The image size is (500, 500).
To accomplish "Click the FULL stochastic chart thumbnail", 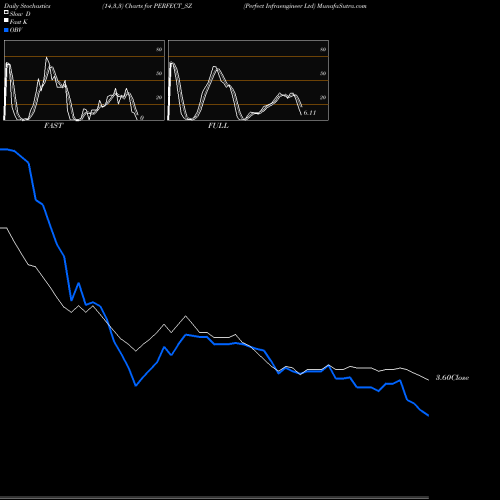I will tap(248, 80).
